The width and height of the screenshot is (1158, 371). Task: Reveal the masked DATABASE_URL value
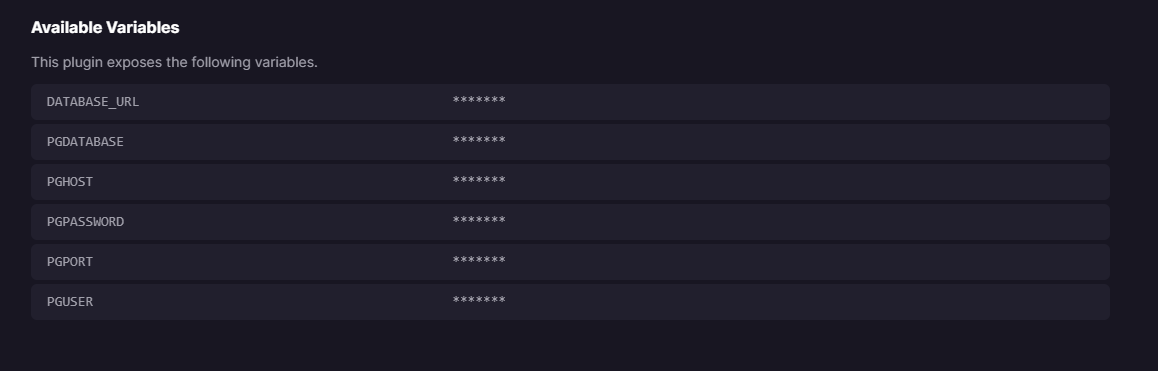(479, 101)
